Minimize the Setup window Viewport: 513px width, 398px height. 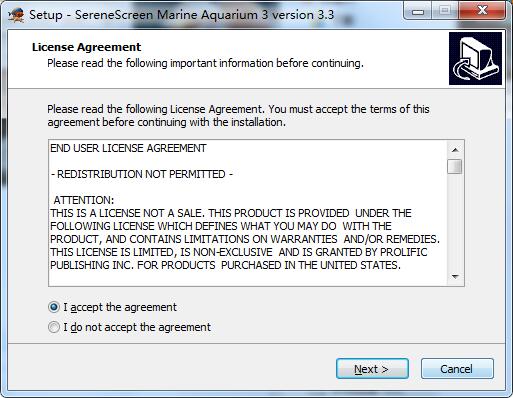[418, 11]
